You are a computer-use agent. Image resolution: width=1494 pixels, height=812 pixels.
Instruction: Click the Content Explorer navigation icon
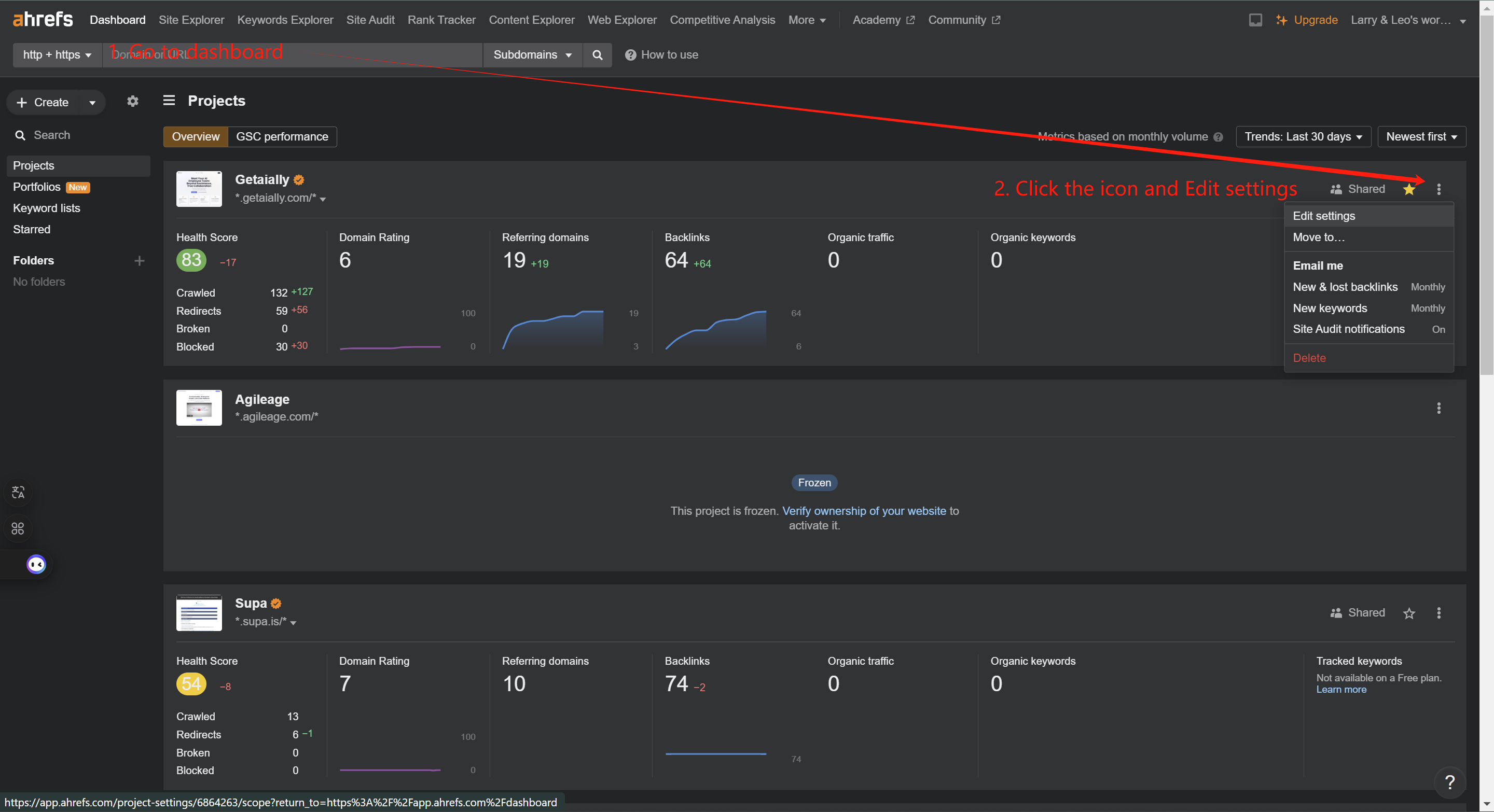(x=530, y=19)
